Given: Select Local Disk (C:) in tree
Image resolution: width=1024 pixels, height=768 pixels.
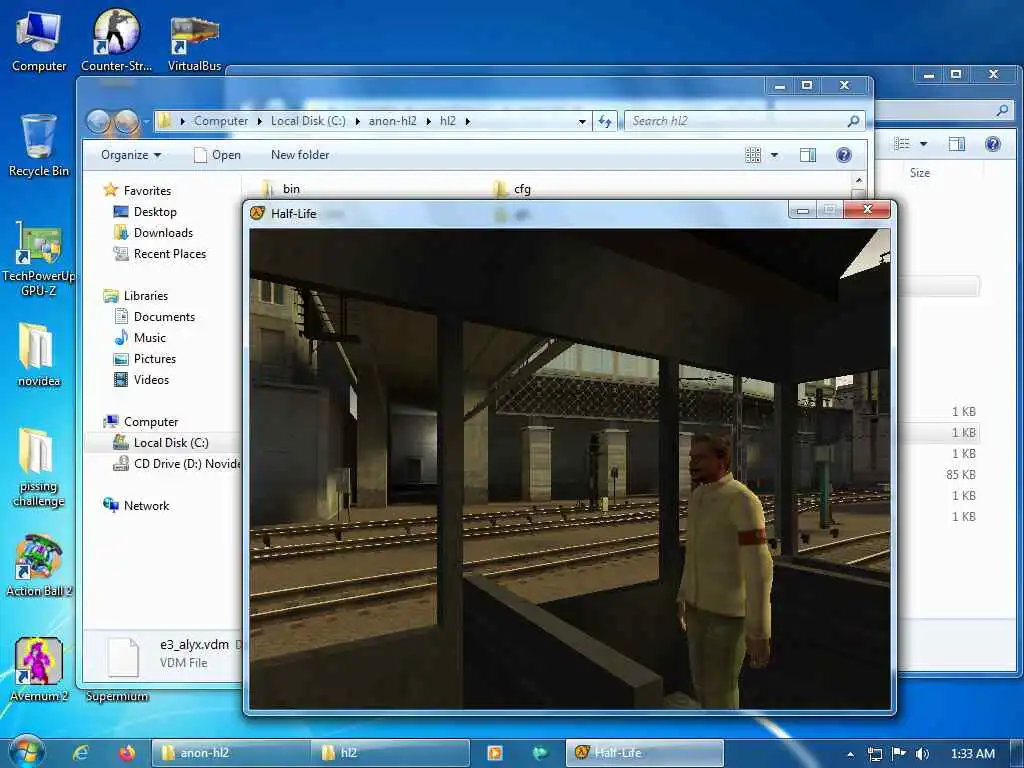Looking at the screenshot, I should pyautogui.click(x=161, y=443).
